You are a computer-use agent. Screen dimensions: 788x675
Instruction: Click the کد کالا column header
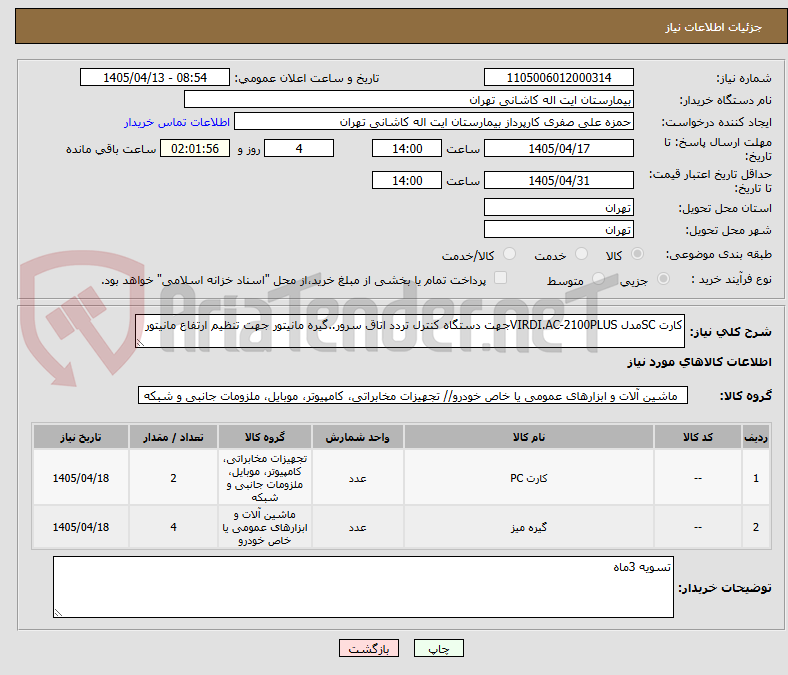[698, 437]
